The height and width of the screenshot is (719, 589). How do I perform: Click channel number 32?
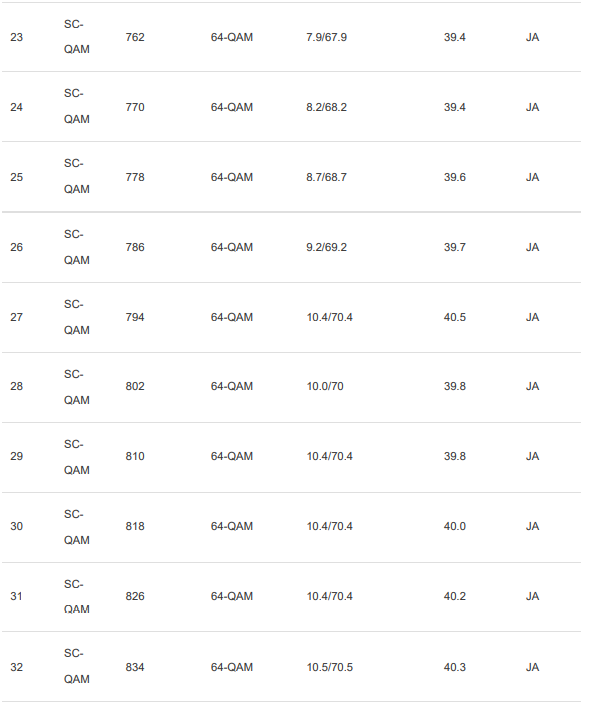coord(17,668)
